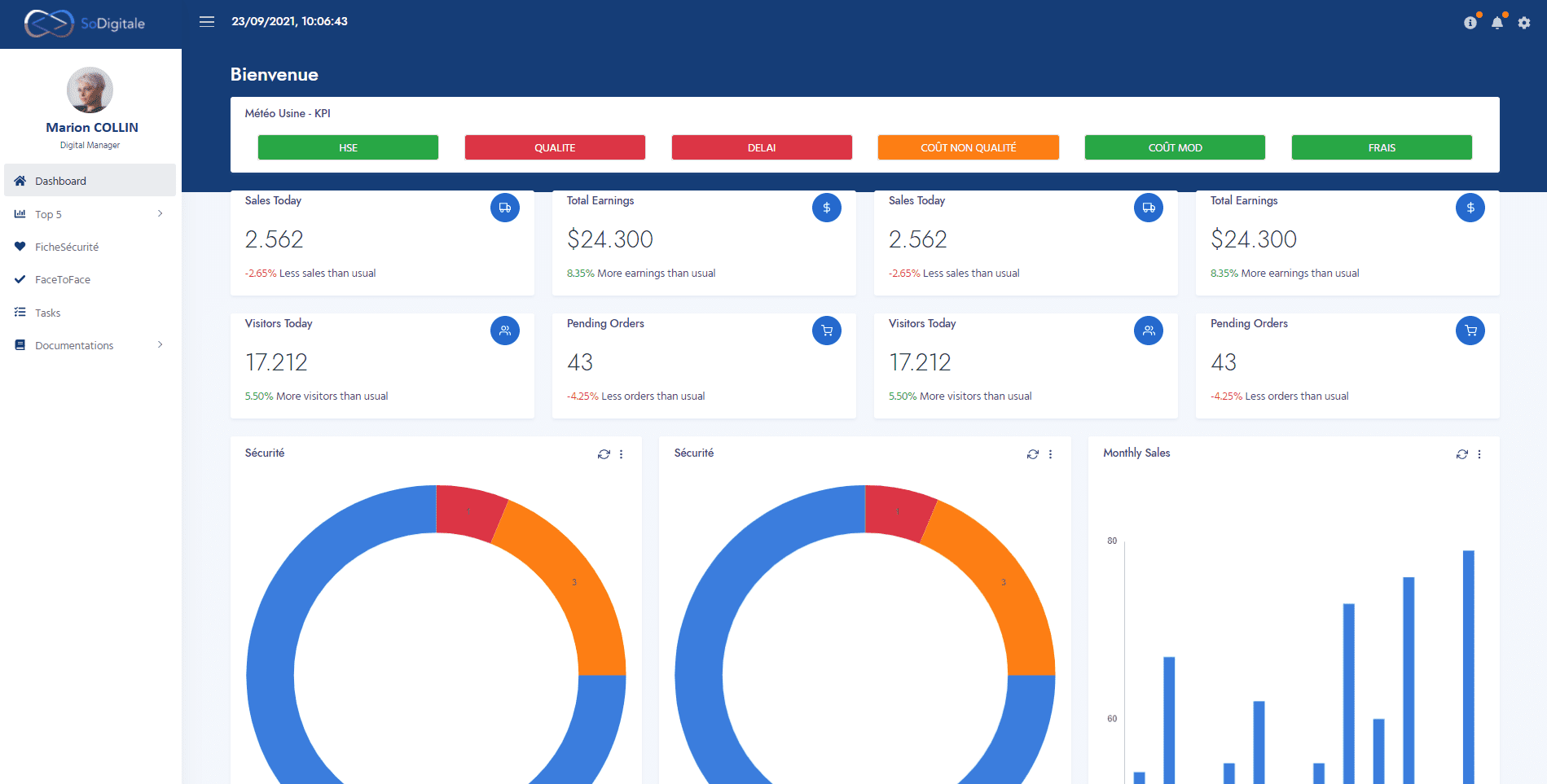Click the orange COÛT NON QUALITÉ indicator
Viewport: 1547px width, 784px height.
(x=968, y=147)
